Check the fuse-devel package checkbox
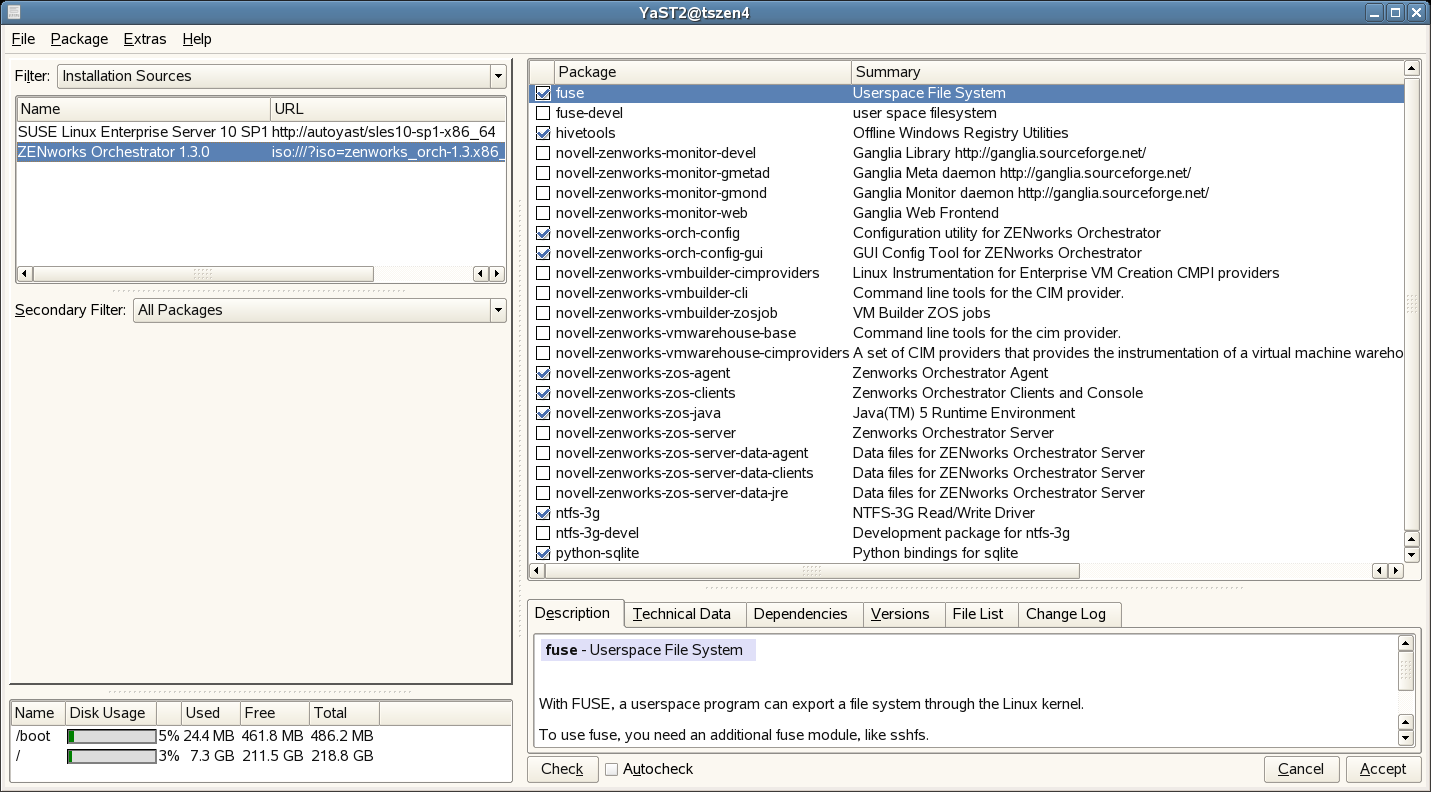This screenshot has width=1431, height=792. 543,113
